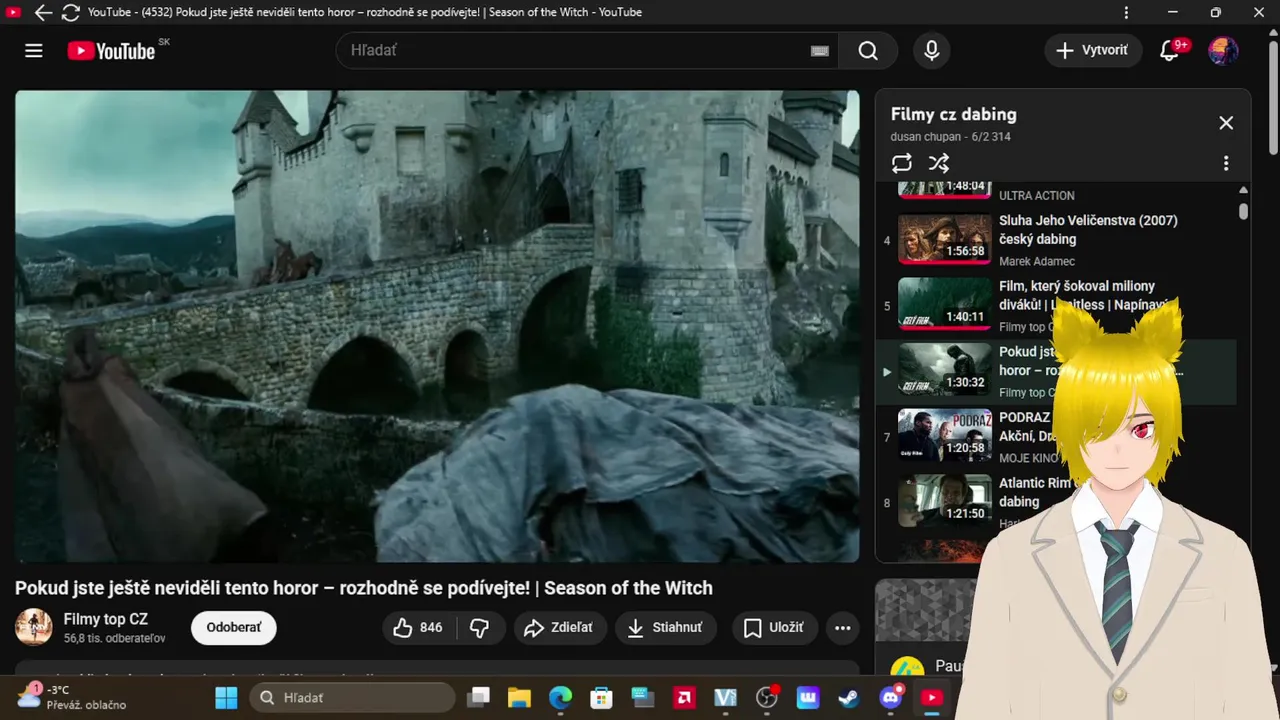1280x720 pixels.
Task: Select the 1:40:11 Limitless video thumbnail
Action: pos(944,305)
